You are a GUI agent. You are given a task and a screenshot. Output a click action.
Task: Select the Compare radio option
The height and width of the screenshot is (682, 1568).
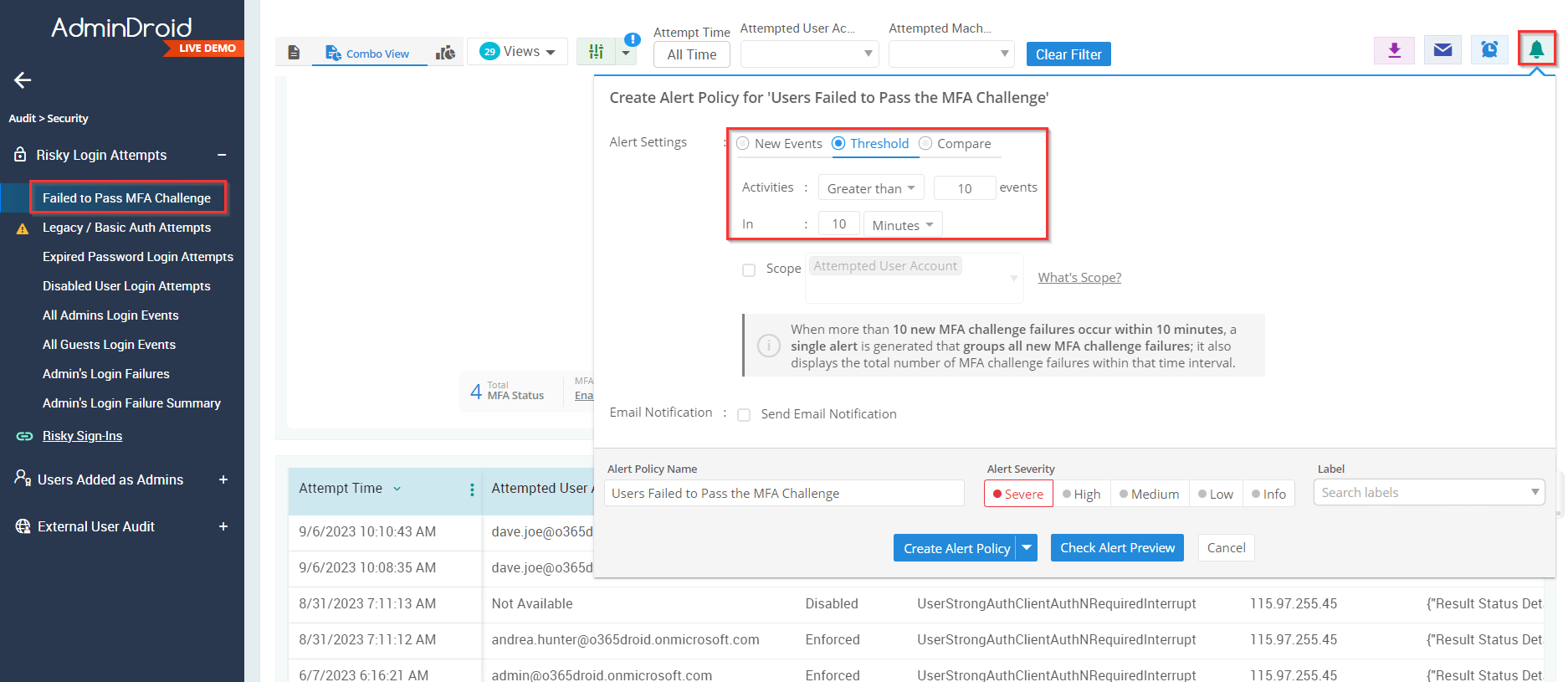click(x=925, y=144)
